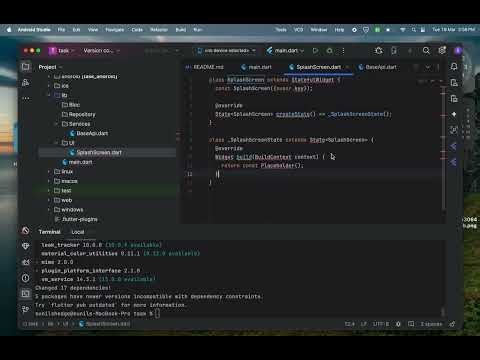The image size is (480, 360).
Task: Open Gemini sparkle icon in right sidebar
Action: pos(454,114)
